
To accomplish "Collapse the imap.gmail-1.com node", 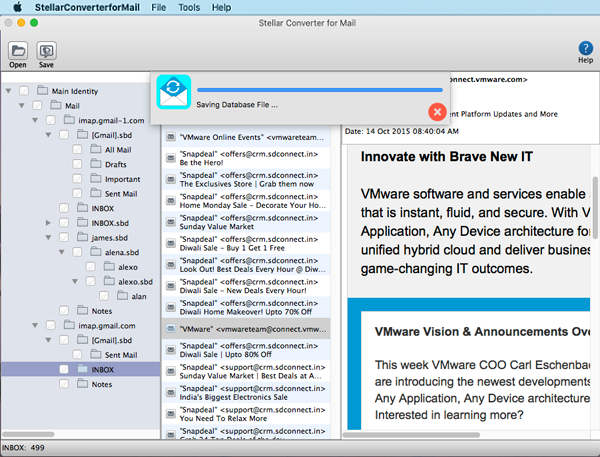I will [x=35, y=120].
